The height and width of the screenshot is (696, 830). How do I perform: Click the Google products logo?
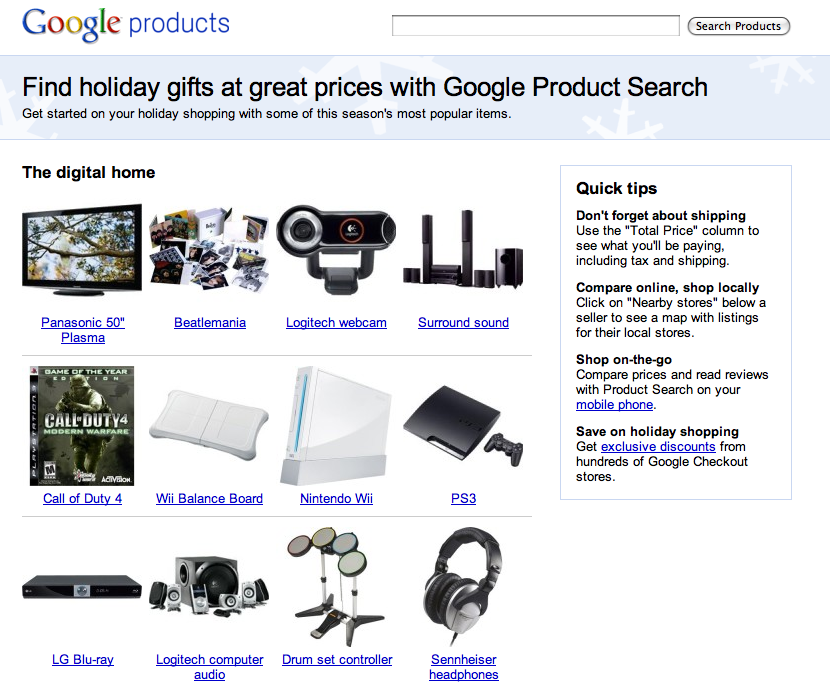tap(126, 25)
